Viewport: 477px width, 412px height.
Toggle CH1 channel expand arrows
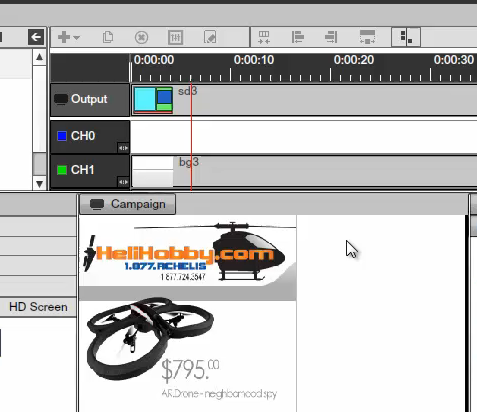click(123, 182)
